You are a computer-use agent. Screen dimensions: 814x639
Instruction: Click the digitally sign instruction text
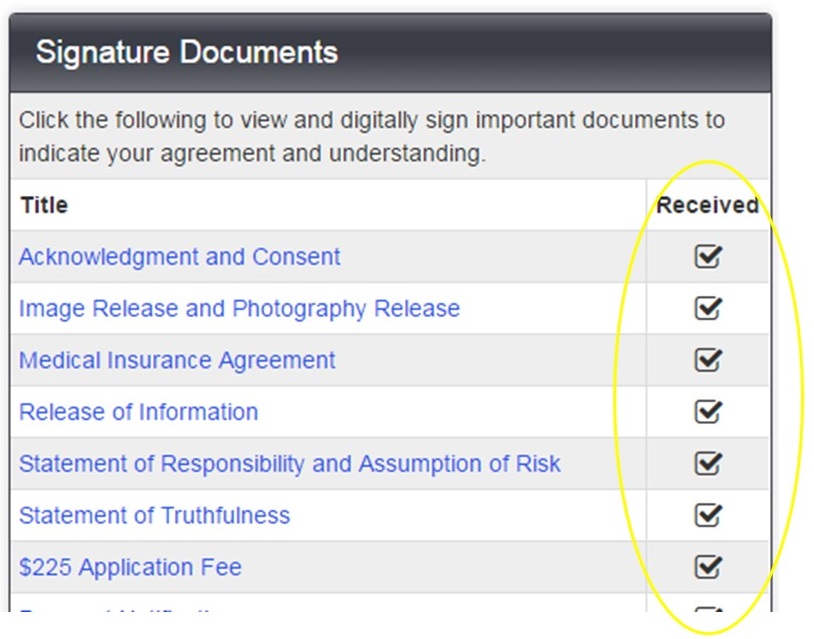coord(371,137)
